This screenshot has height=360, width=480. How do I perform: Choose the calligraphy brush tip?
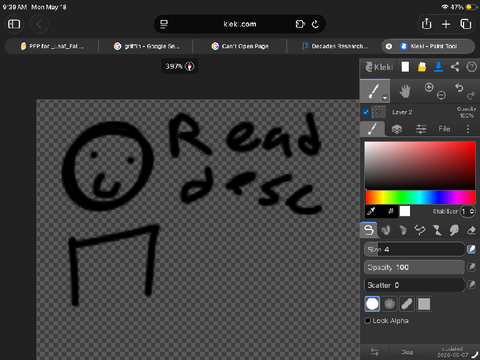(x=407, y=304)
